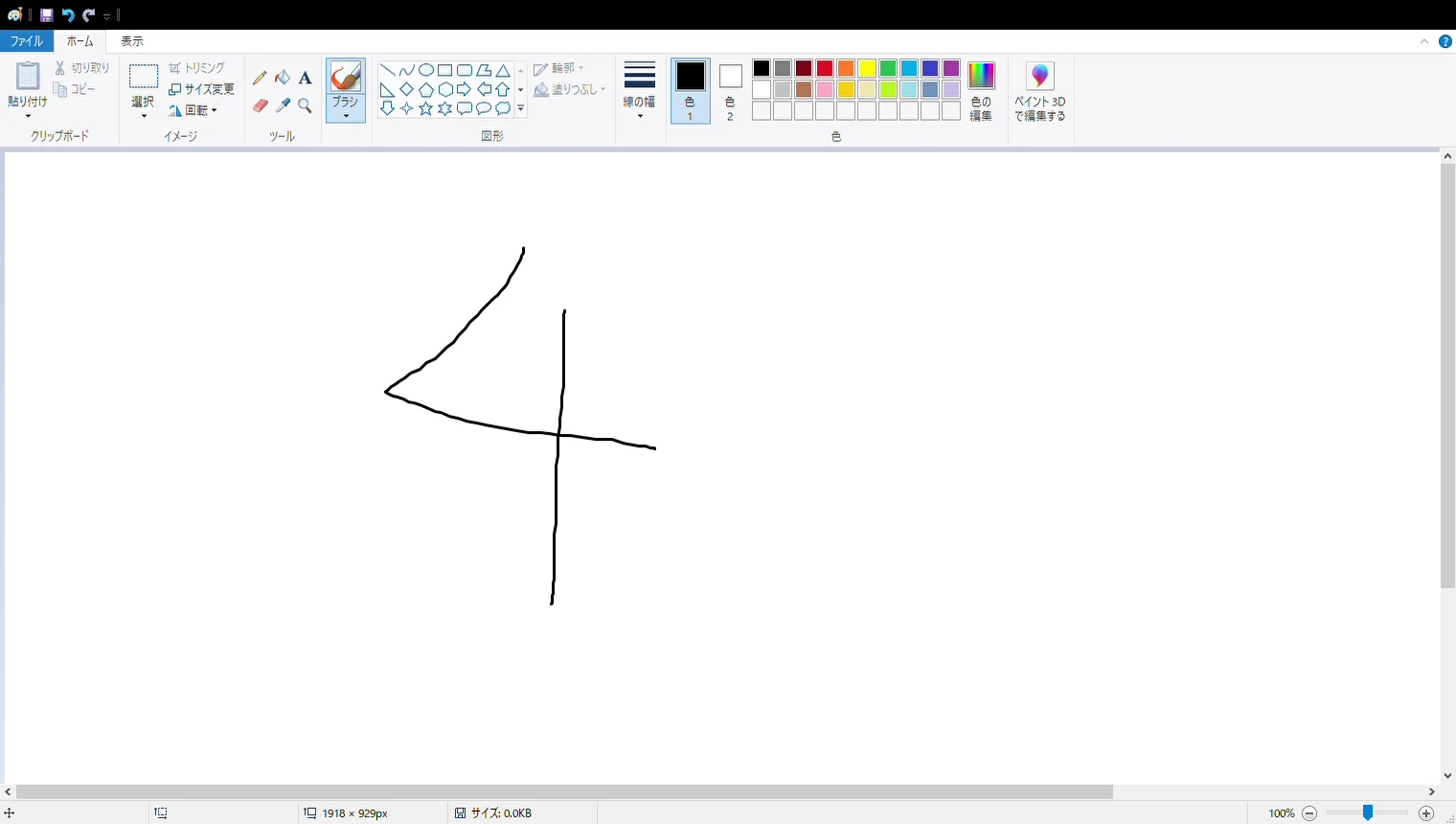This screenshot has width=1456, height=824.
Task: Click the Save icon in title bar
Action: coord(46,15)
